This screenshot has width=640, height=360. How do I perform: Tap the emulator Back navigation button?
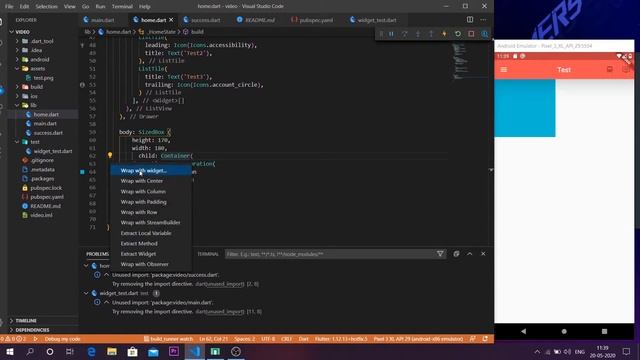(523, 331)
